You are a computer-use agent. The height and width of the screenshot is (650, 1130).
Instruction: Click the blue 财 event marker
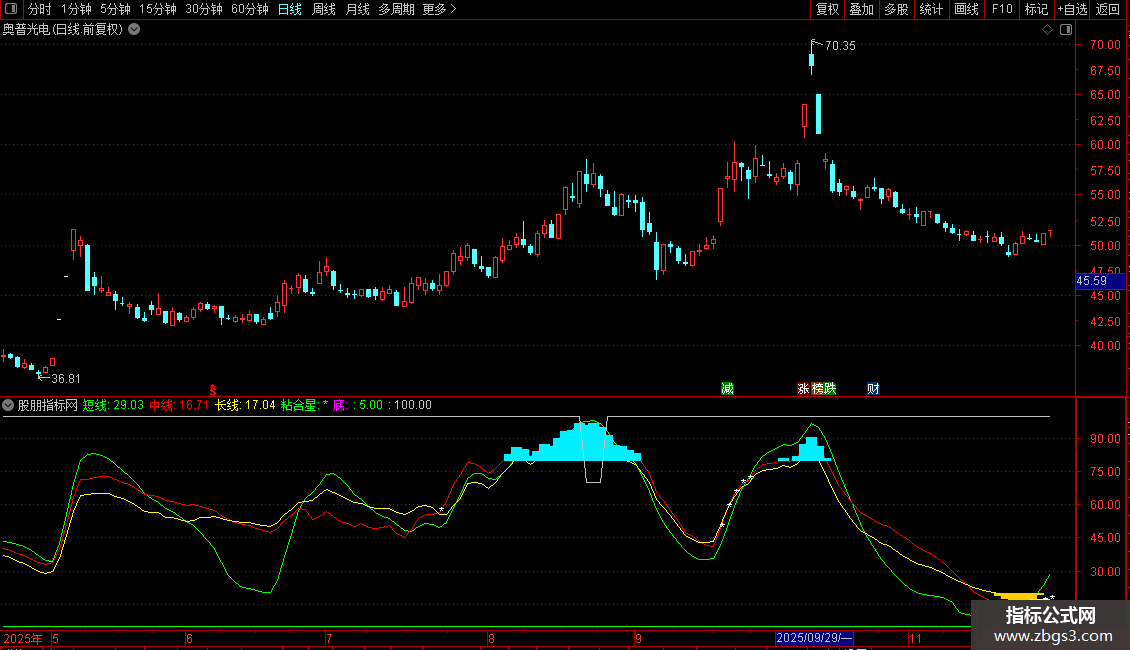point(873,389)
